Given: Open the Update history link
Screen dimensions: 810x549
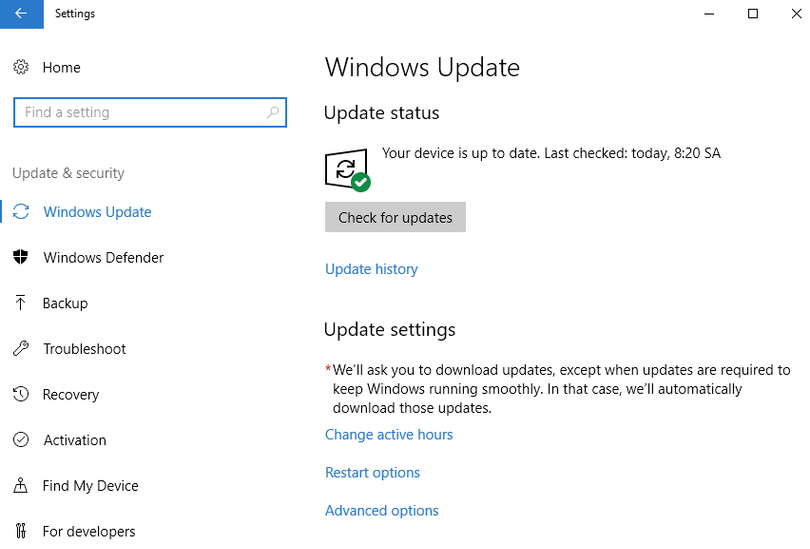Looking at the screenshot, I should [x=371, y=269].
